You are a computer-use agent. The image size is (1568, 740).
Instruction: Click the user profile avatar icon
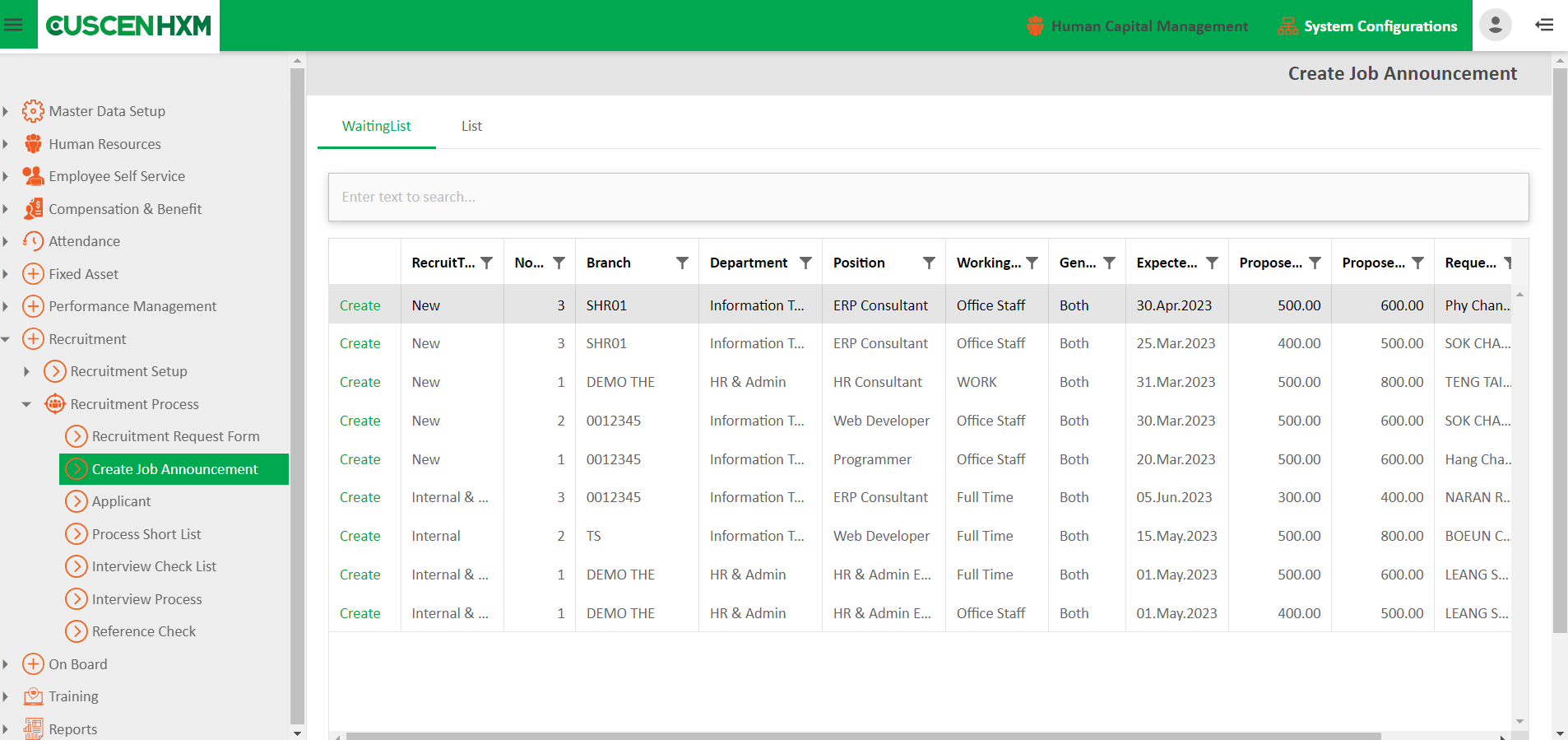click(1495, 25)
